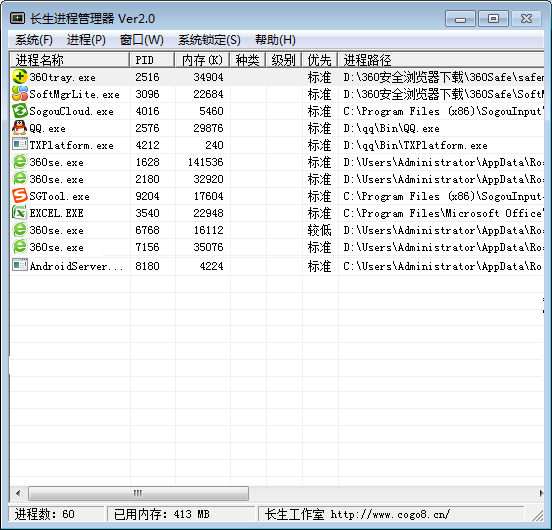Viewport: 552px width, 530px height.
Task: Close the 长生进程管理器 window
Action: point(526,19)
